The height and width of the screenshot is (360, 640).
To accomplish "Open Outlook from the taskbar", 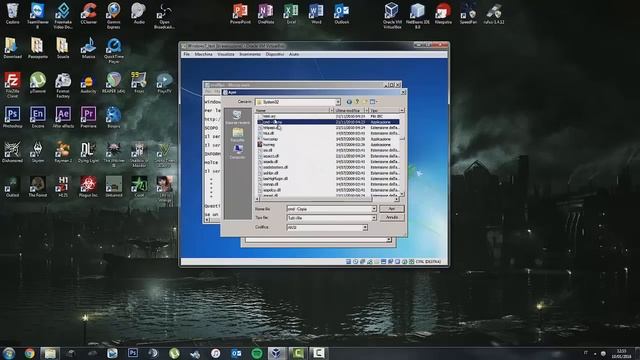I will [236, 353].
